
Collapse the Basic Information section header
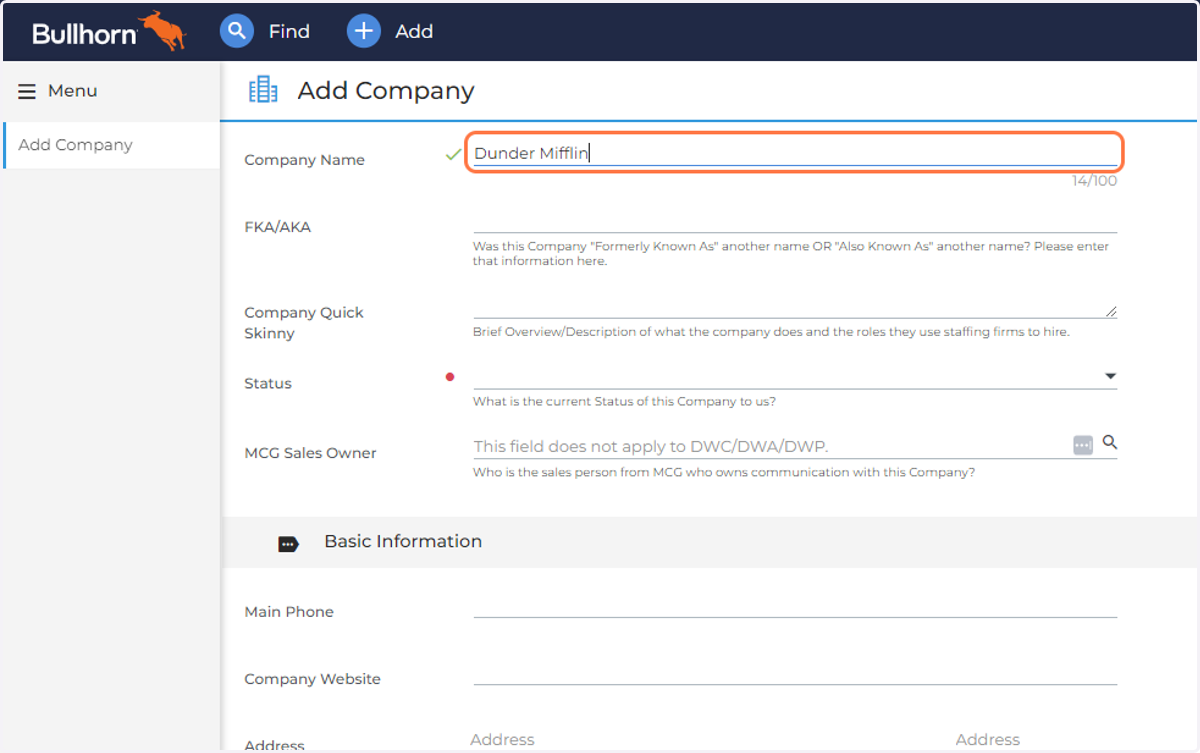[x=710, y=542]
